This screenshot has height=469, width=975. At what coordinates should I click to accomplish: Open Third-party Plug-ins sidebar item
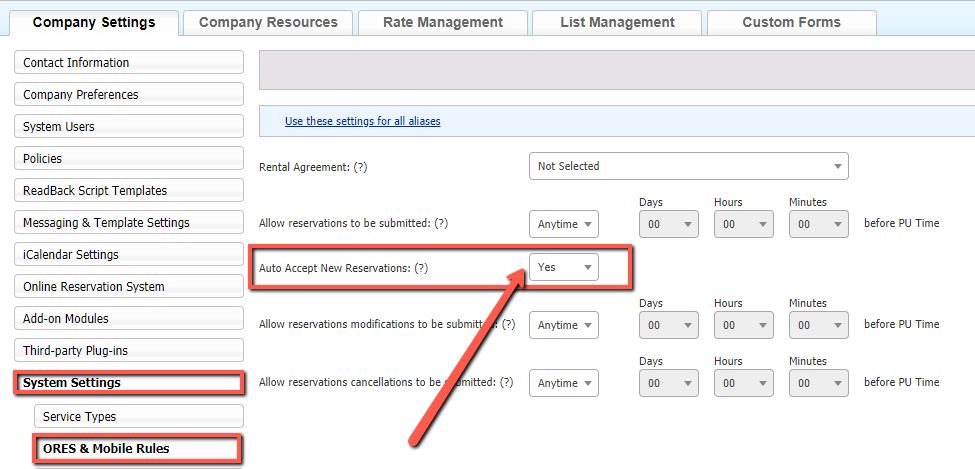(x=129, y=351)
